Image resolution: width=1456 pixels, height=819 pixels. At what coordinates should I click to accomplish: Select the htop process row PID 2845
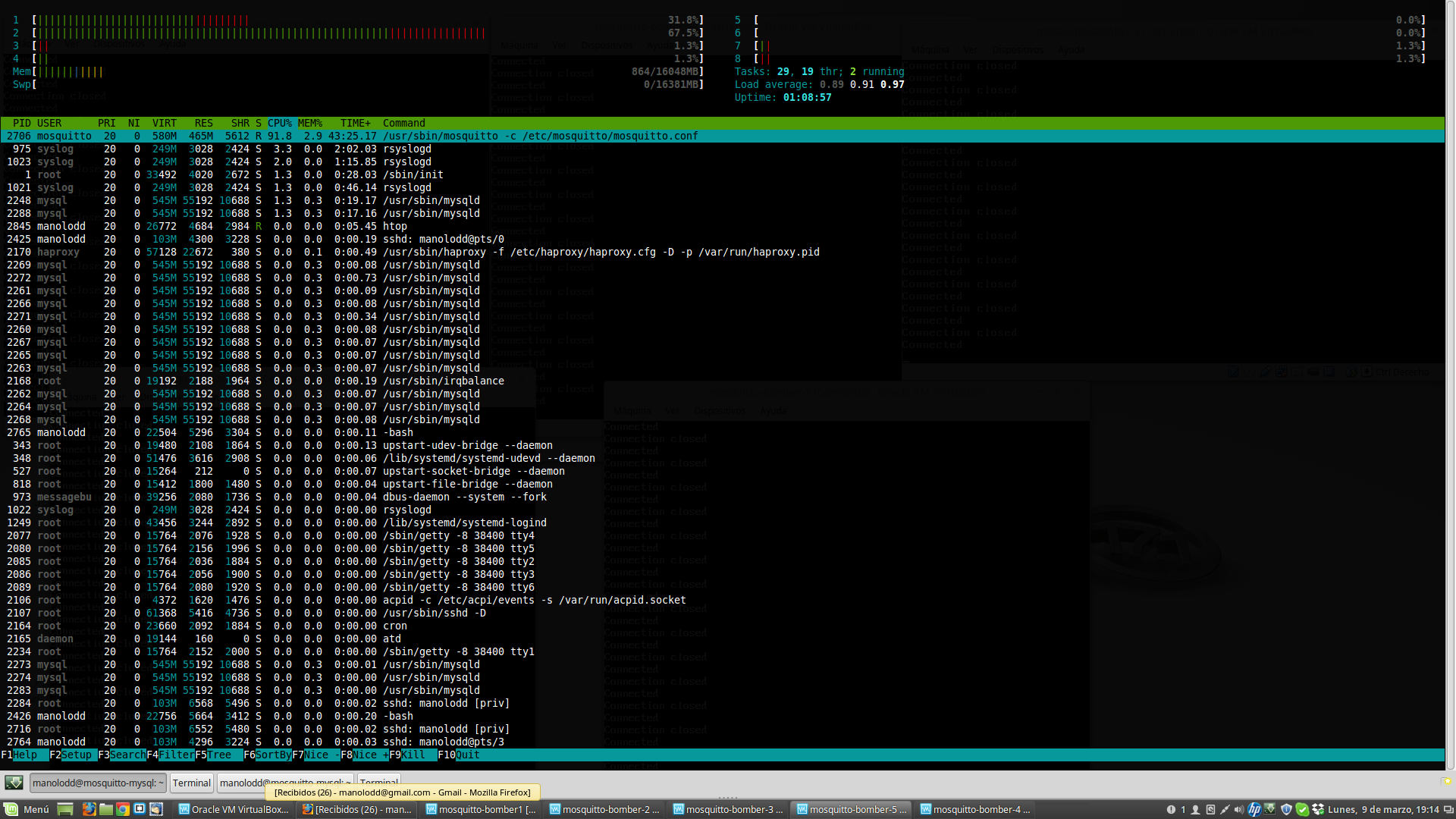[722, 226]
